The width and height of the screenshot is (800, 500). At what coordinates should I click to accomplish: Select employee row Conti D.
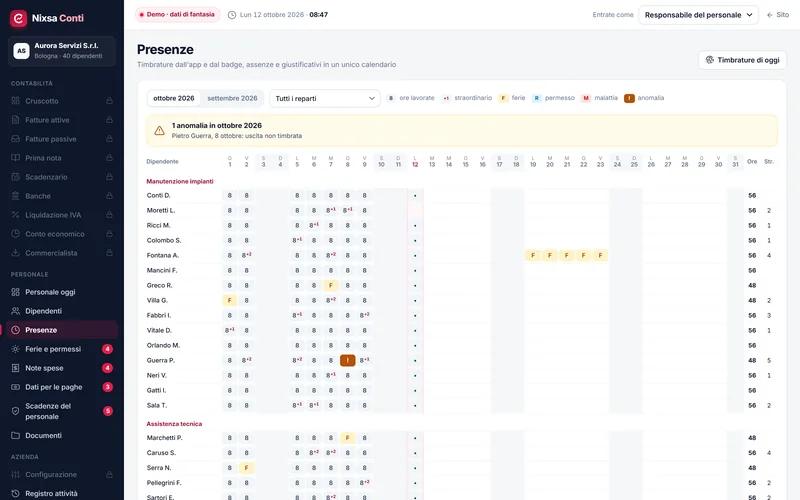pyautogui.click(x=461, y=195)
